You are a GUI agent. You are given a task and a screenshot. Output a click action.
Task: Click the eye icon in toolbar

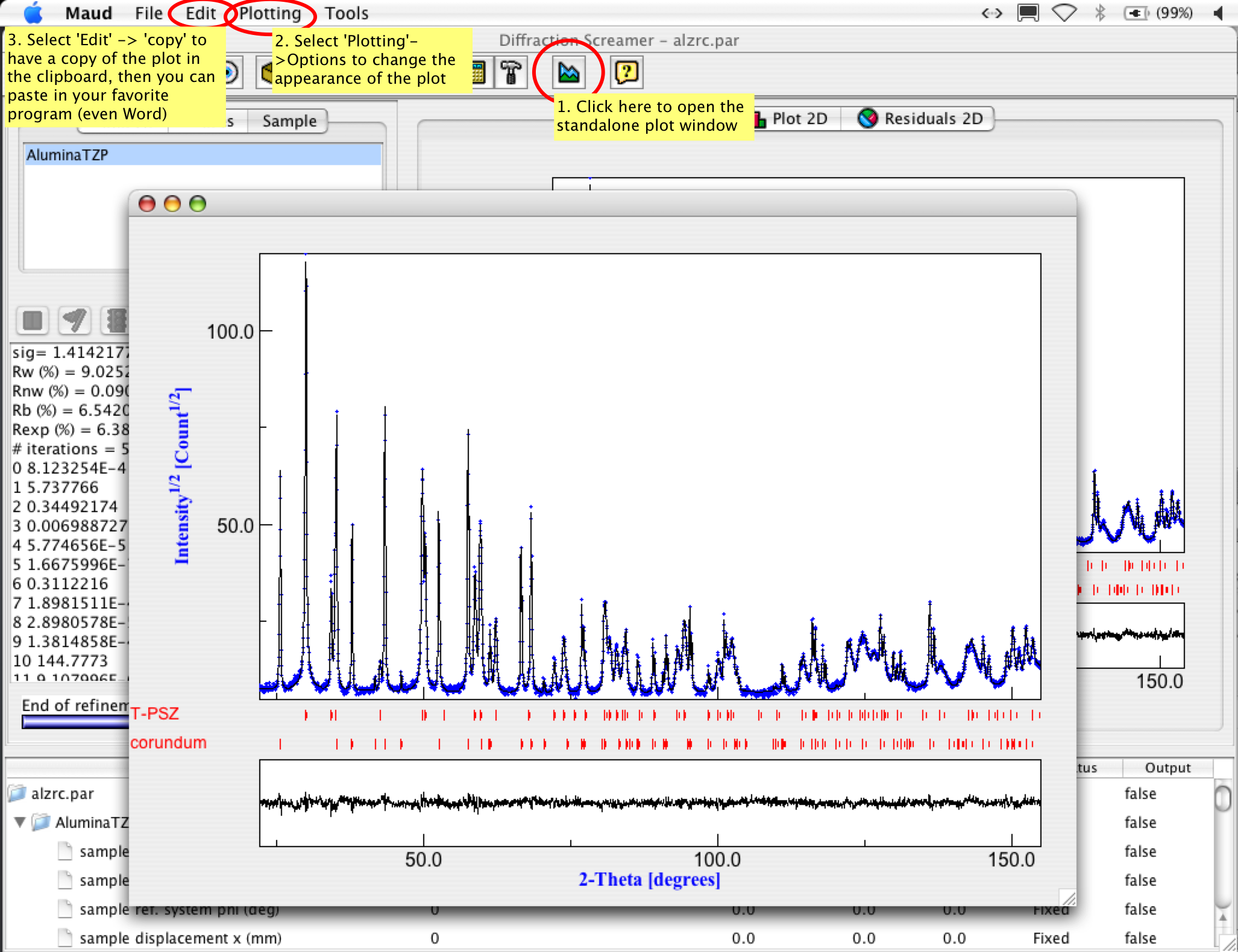point(232,73)
